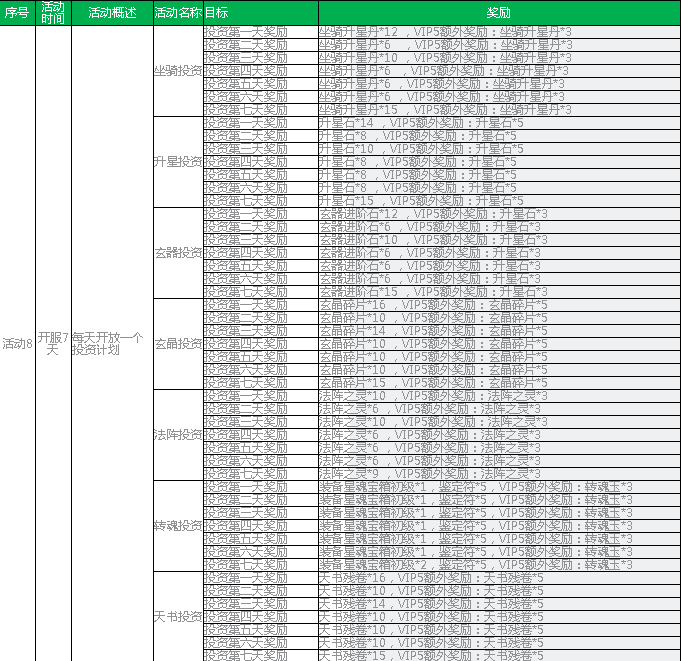Select the reward cell 玄晶碎片*15

coord(499,383)
